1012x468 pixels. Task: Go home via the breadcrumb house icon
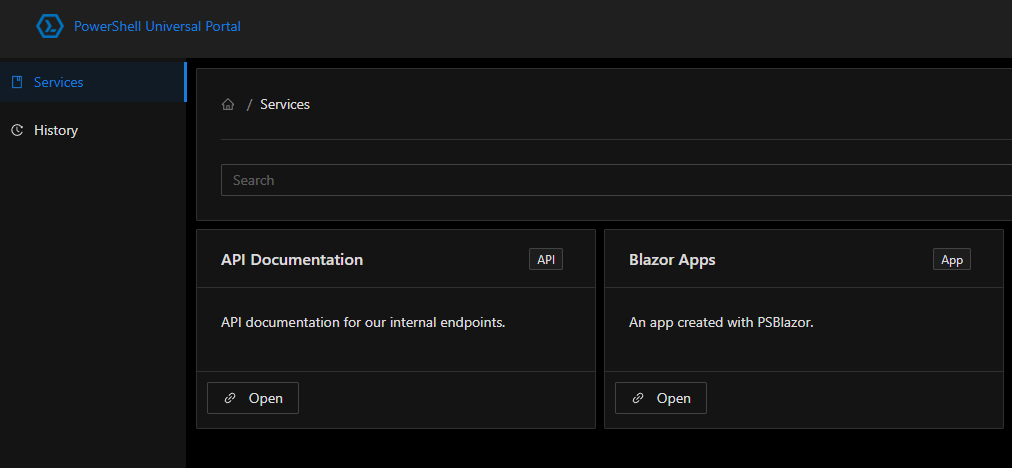tap(228, 105)
